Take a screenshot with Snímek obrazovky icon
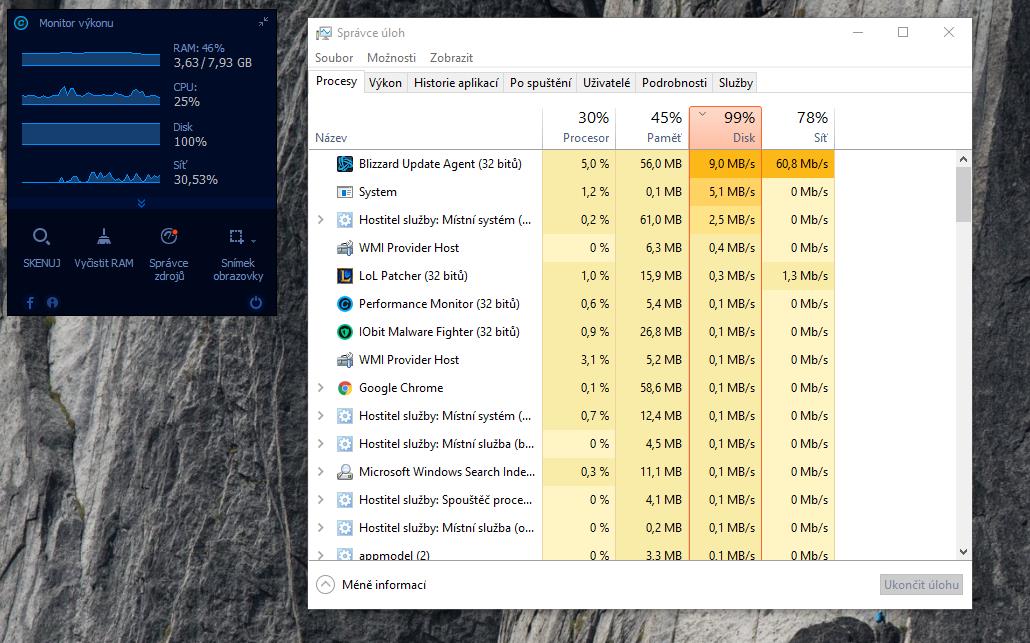This screenshot has width=1030, height=643. 236,237
